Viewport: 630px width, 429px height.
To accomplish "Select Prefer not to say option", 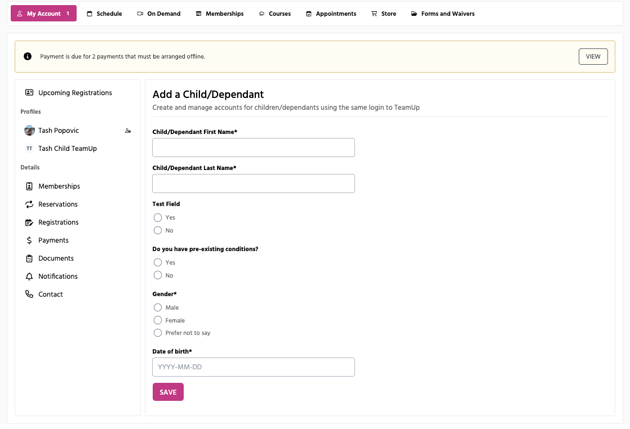I will (158, 333).
